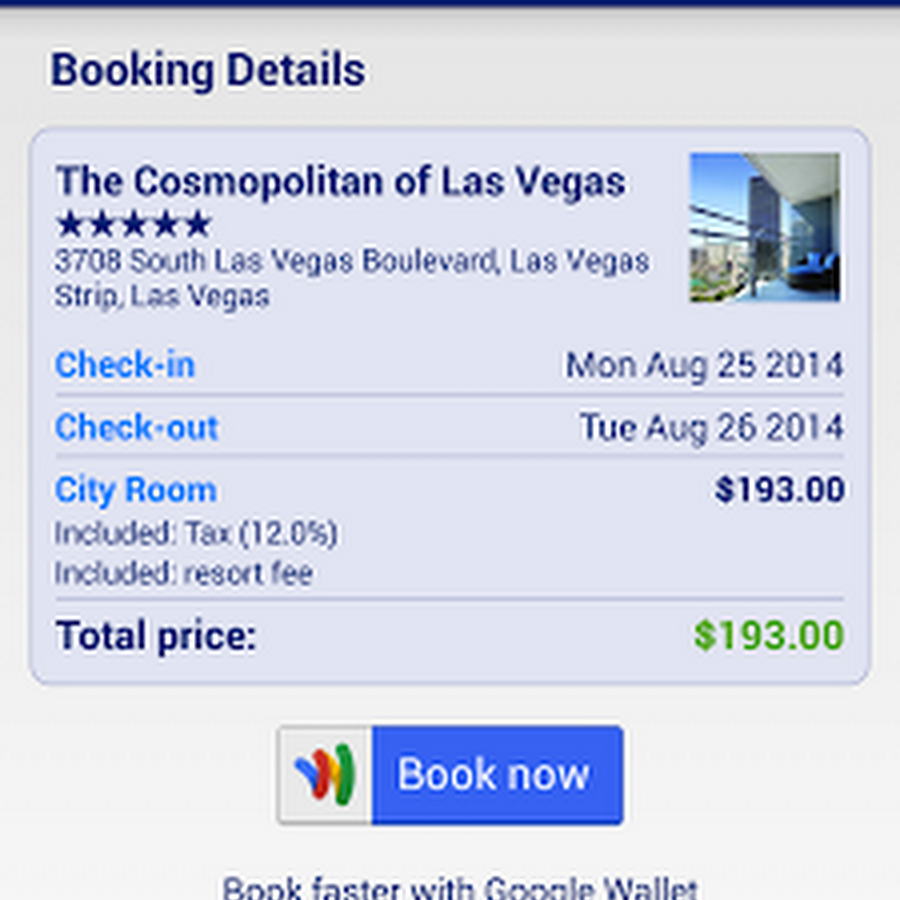This screenshot has width=900, height=900.
Task: Tap the five-star rating row
Action: pos(133,223)
